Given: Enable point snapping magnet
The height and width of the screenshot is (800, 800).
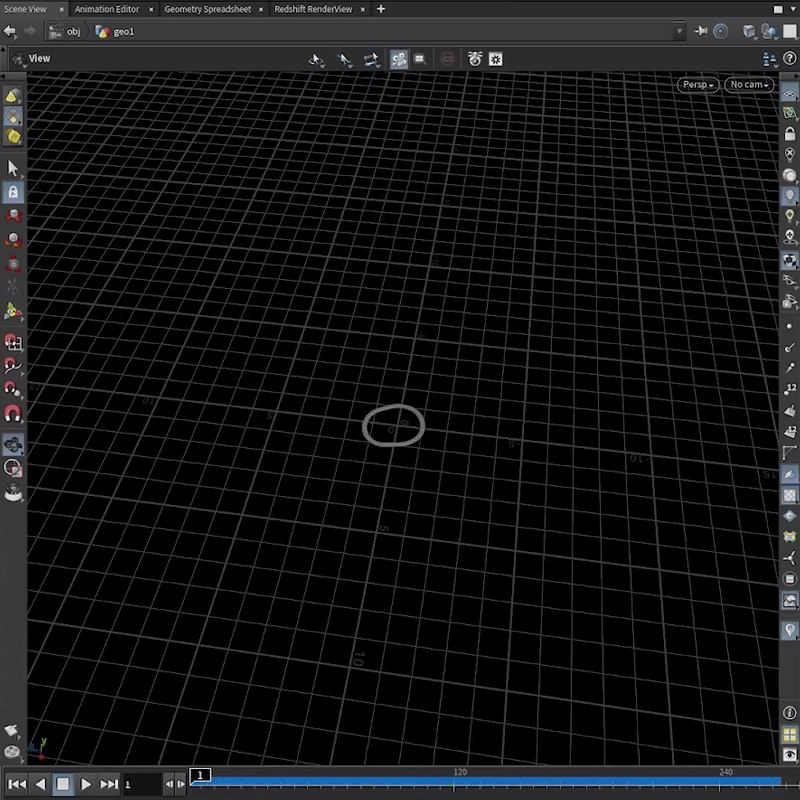Looking at the screenshot, I should point(13,389).
